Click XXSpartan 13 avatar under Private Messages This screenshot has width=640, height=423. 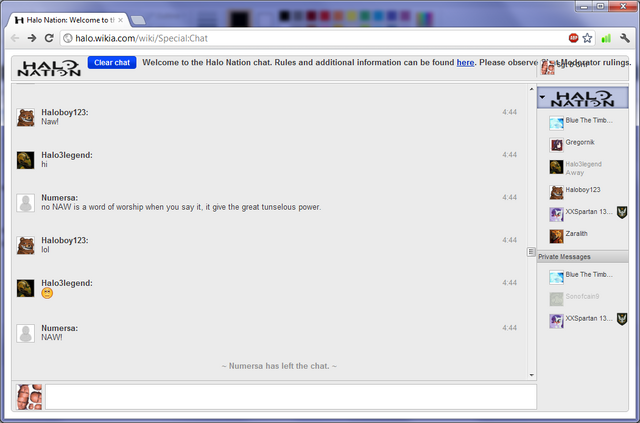click(556, 321)
